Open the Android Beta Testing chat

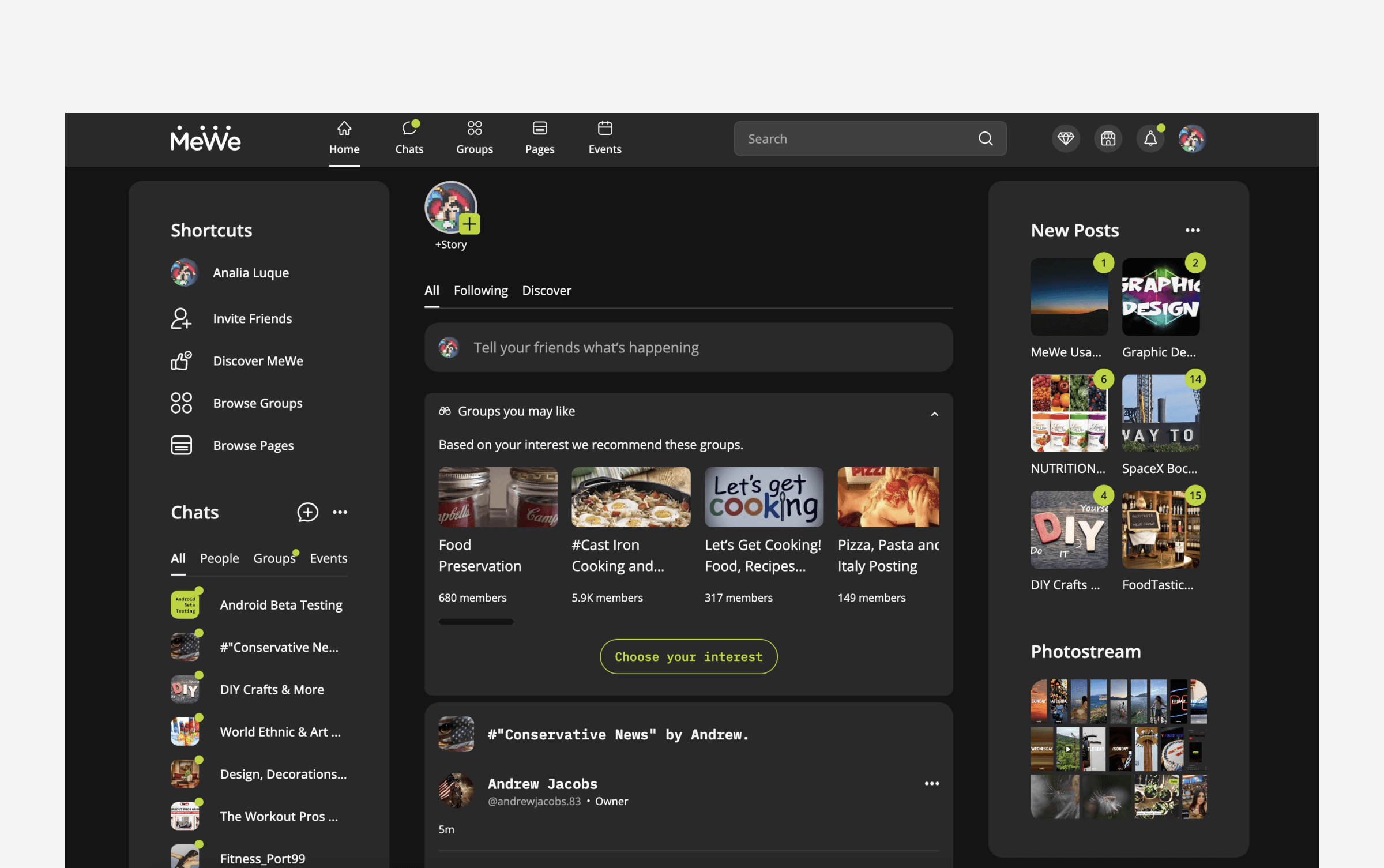(x=281, y=605)
